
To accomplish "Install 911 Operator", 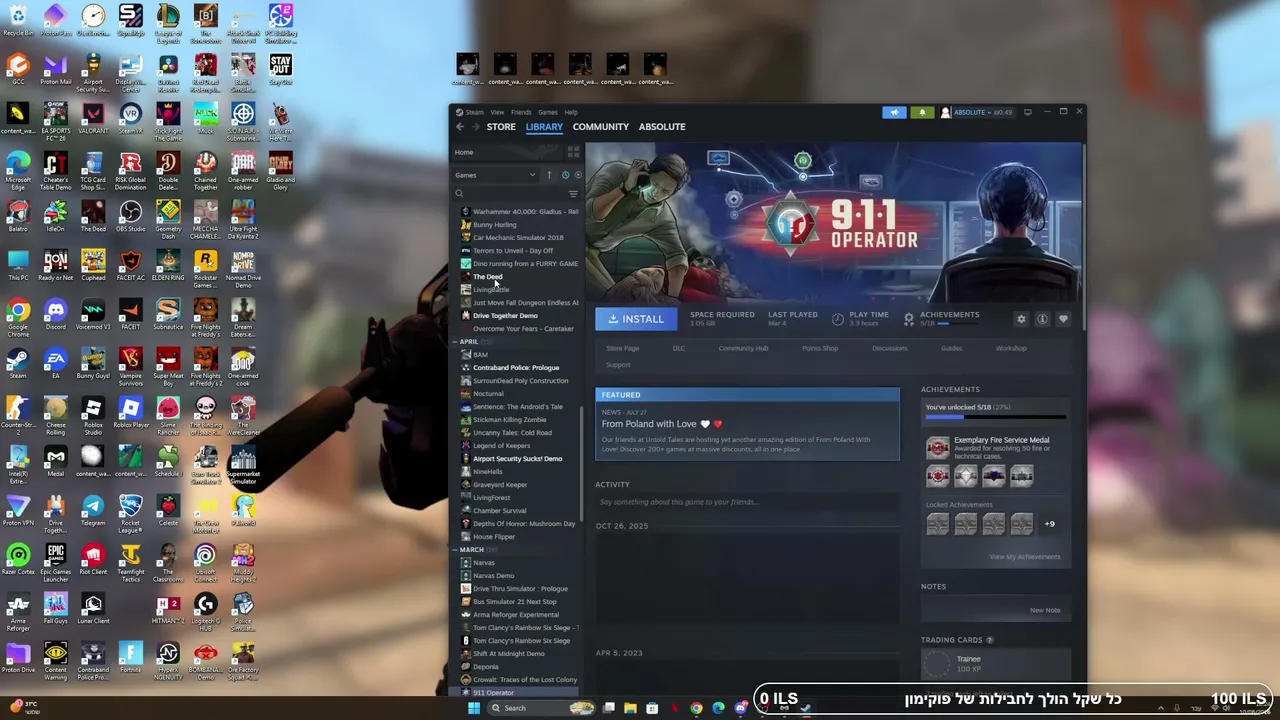I will point(636,319).
